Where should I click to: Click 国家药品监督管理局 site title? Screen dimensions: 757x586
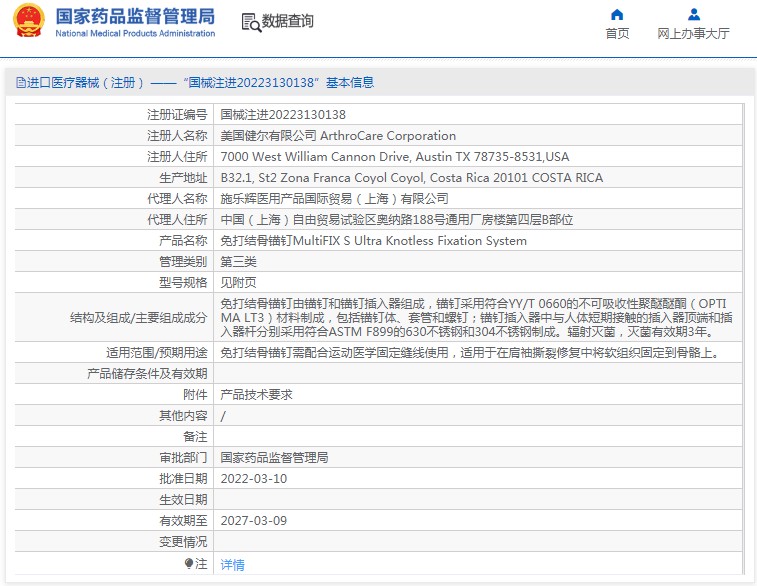[x=135, y=16]
